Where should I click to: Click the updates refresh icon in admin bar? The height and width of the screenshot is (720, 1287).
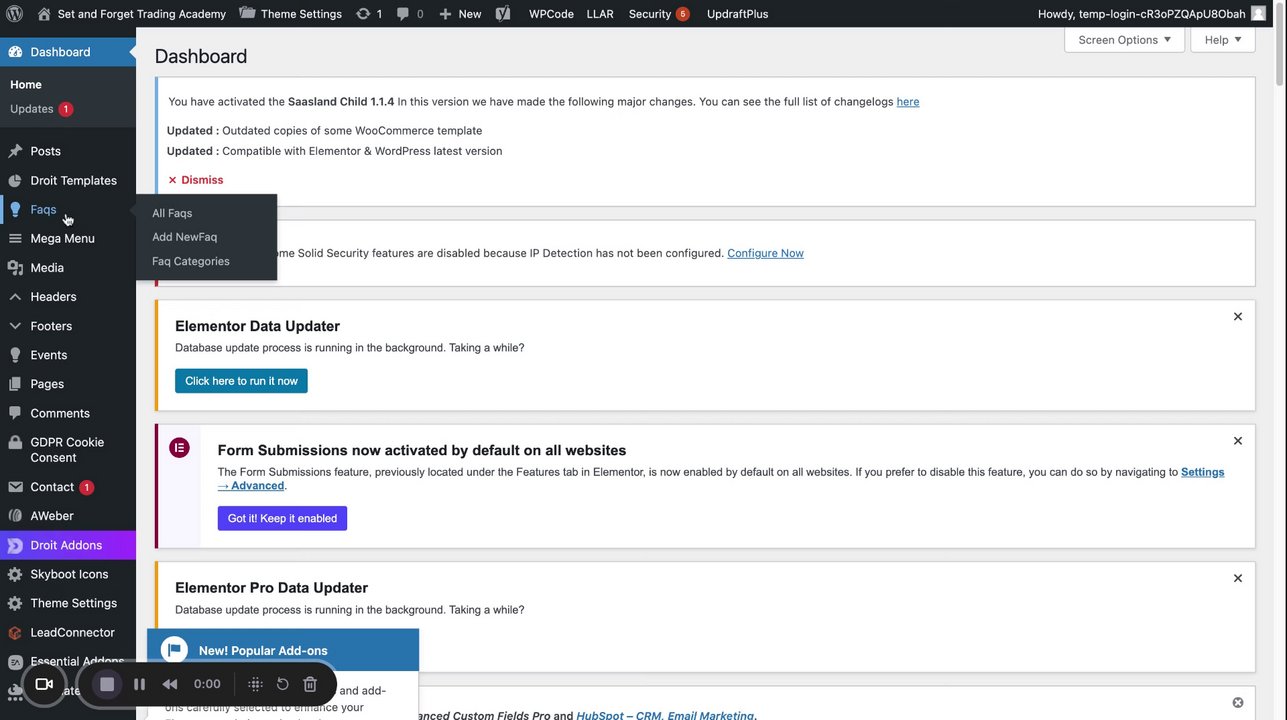click(x=363, y=14)
